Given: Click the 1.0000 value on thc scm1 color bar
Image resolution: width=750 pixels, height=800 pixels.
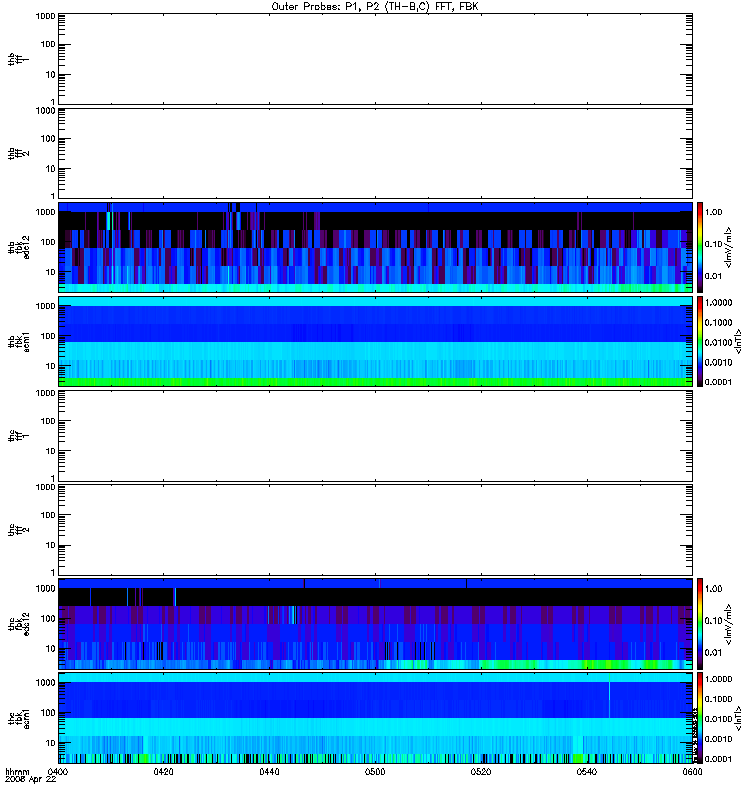Looking at the screenshot, I should coord(718,679).
